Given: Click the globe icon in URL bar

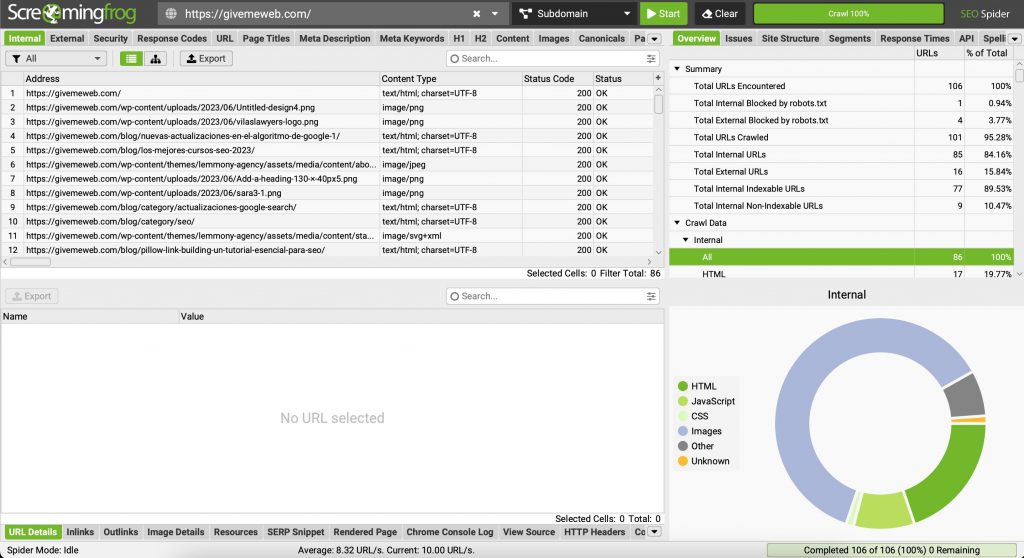Looking at the screenshot, I should pos(171,14).
